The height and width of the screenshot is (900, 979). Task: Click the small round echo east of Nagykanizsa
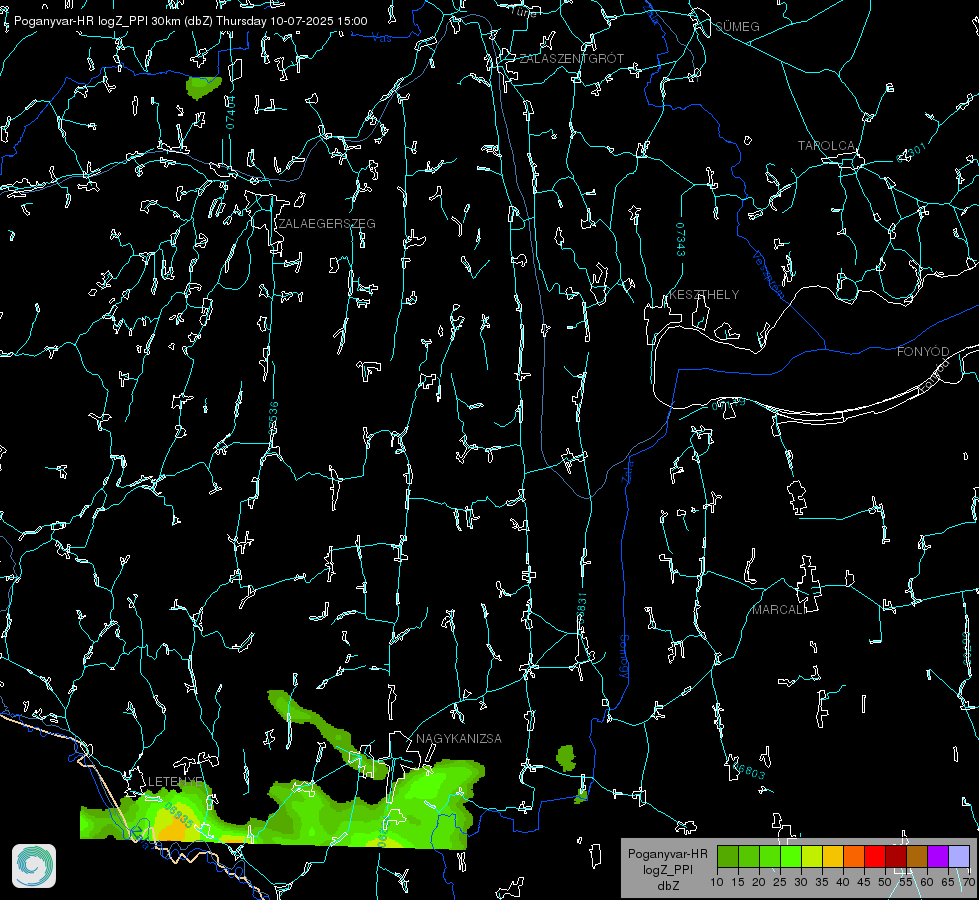[x=566, y=758]
